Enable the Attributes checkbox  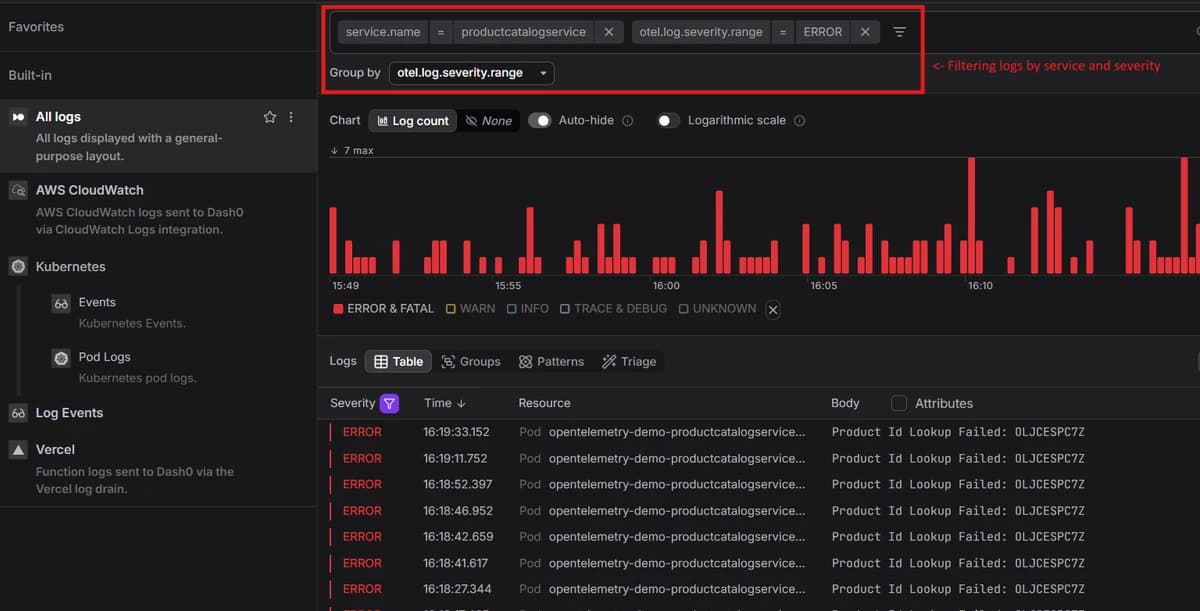(x=899, y=403)
